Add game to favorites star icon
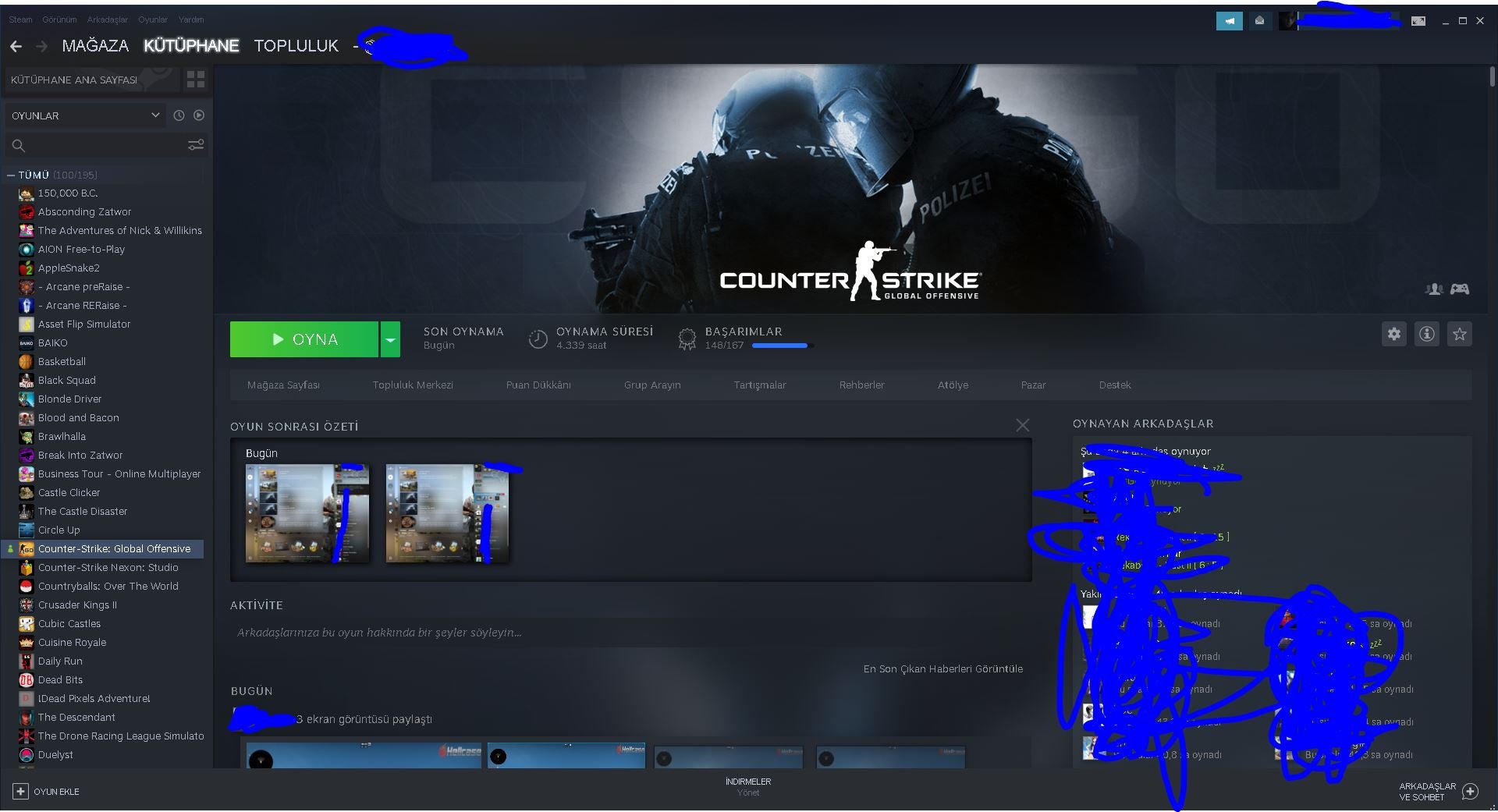The height and width of the screenshot is (812, 1498). click(1460, 334)
